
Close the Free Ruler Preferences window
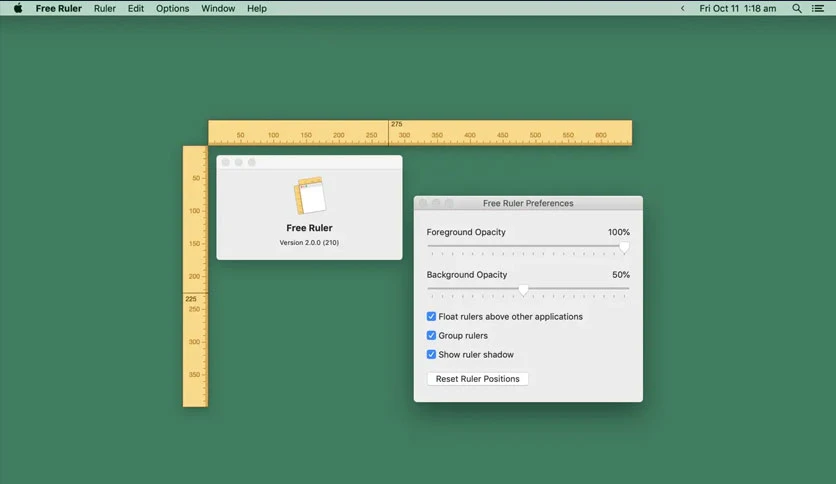(x=423, y=203)
